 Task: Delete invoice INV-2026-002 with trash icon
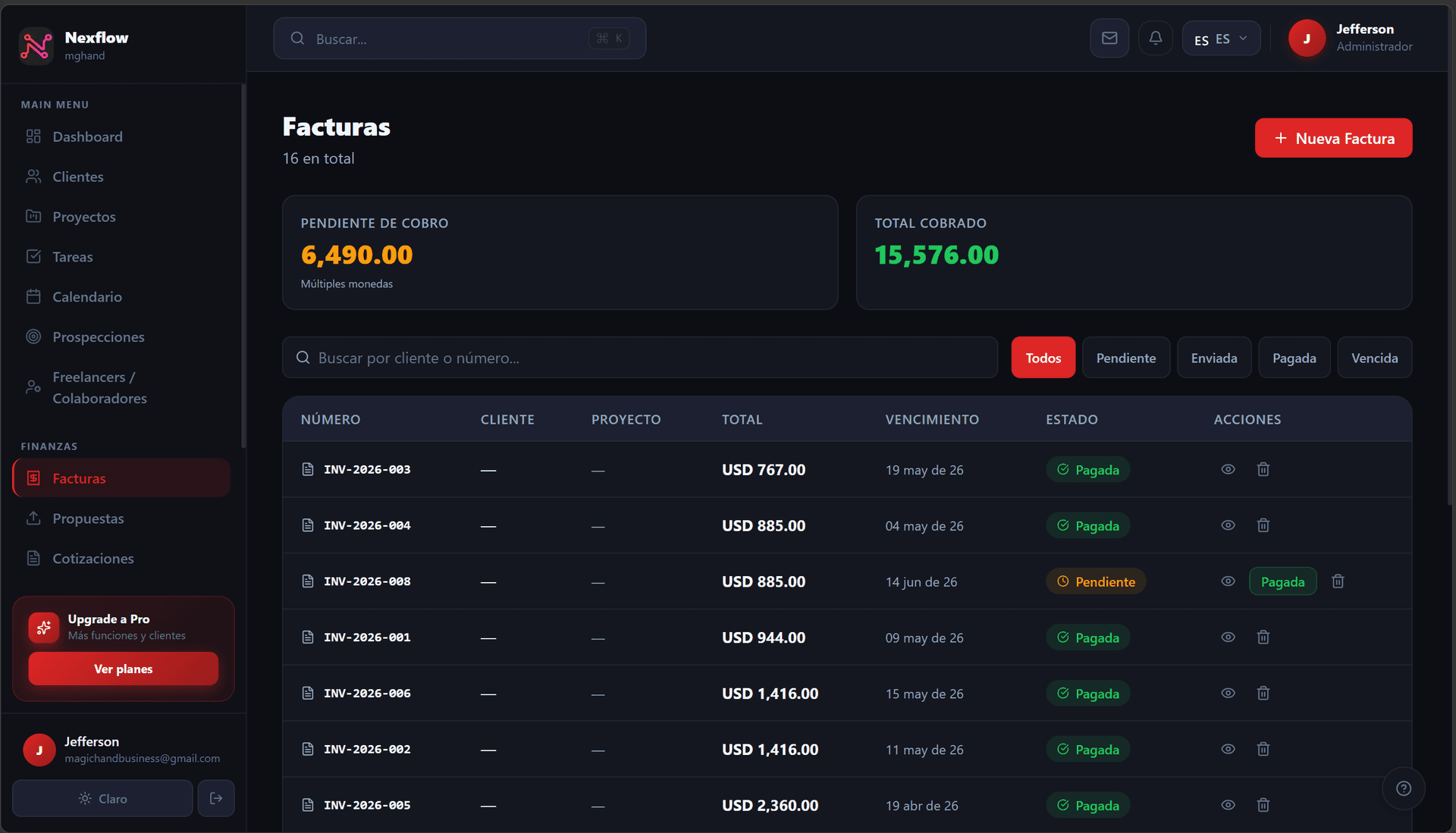tap(1263, 749)
